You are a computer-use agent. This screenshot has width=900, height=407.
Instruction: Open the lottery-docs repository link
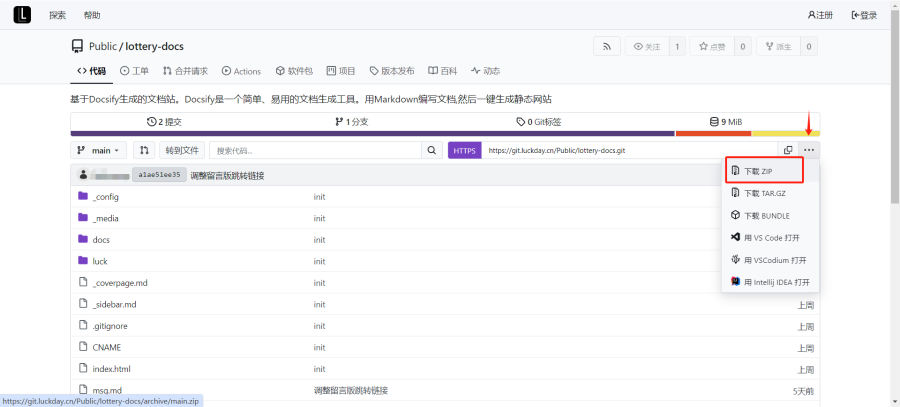pos(154,46)
